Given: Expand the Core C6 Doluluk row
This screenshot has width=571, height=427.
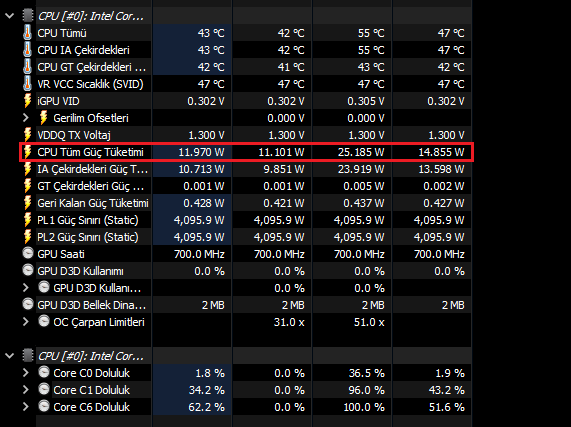Looking at the screenshot, I should [x=25, y=407].
